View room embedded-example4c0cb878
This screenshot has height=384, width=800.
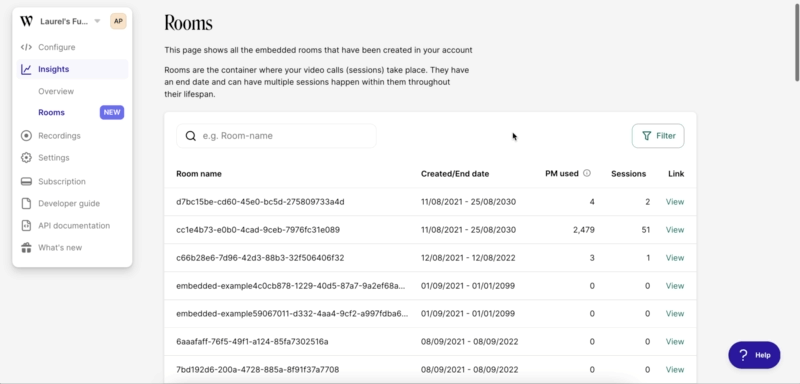[674, 286]
